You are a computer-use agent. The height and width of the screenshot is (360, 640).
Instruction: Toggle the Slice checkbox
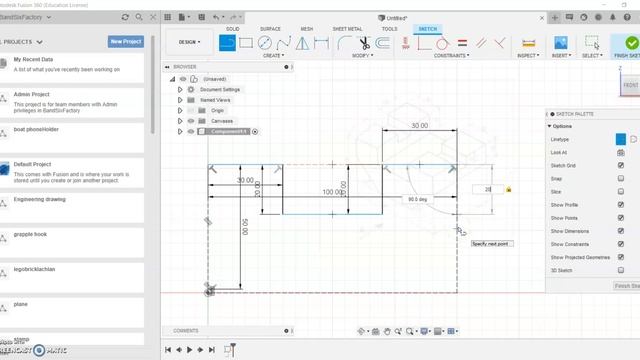(621, 191)
